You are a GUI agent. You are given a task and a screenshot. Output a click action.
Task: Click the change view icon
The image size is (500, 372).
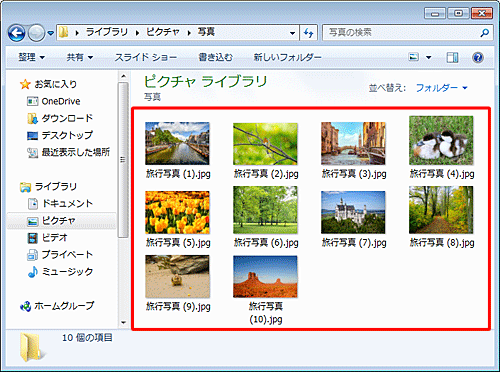[414, 57]
